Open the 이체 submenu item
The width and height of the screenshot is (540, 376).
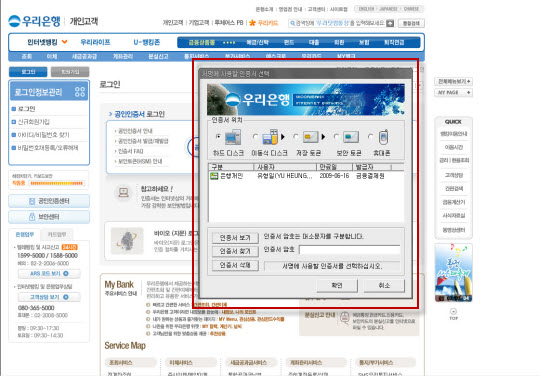pos(52,56)
